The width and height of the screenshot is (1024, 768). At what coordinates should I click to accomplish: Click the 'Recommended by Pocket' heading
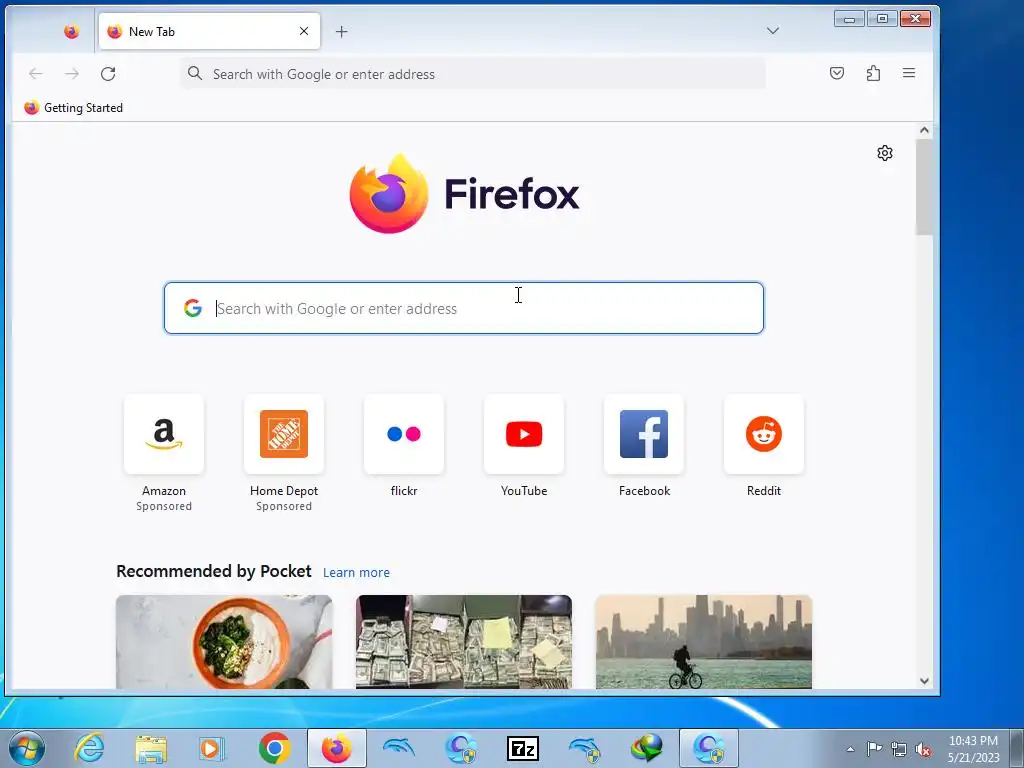click(x=214, y=571)
